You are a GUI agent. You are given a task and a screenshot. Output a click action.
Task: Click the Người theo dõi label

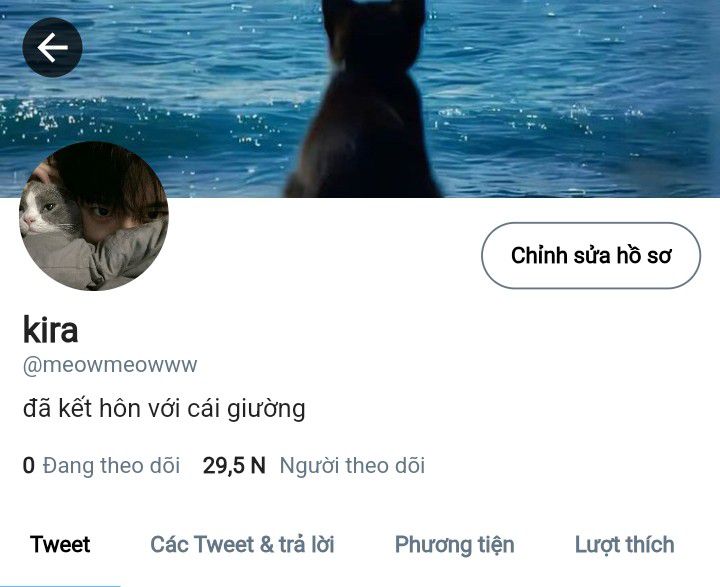click(x=352, y=465)
